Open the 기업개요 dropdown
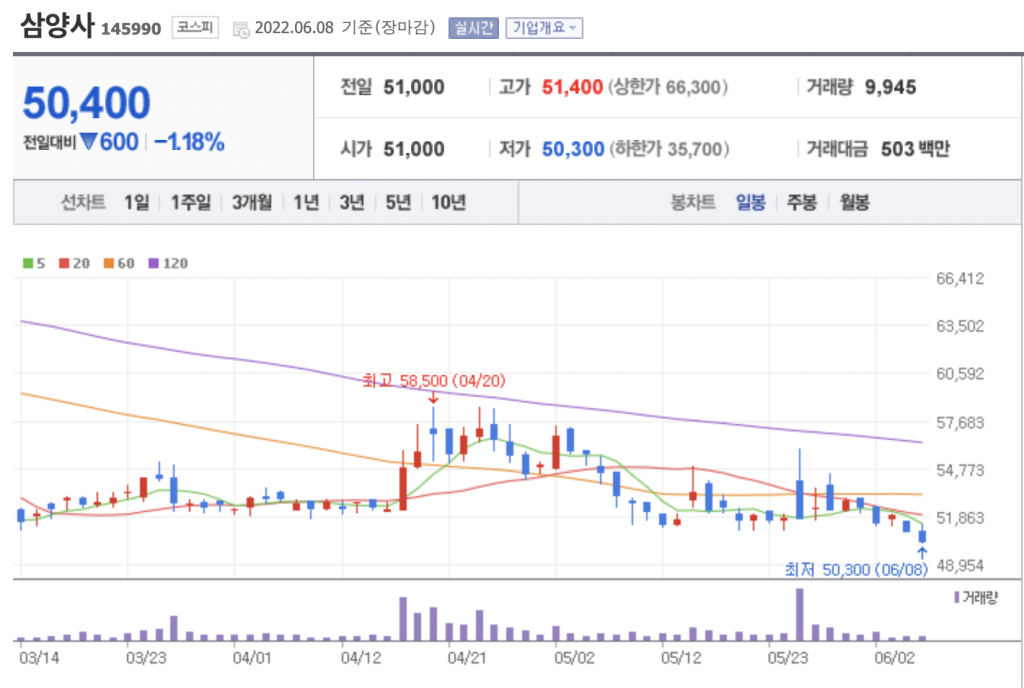 coord(544,28)
